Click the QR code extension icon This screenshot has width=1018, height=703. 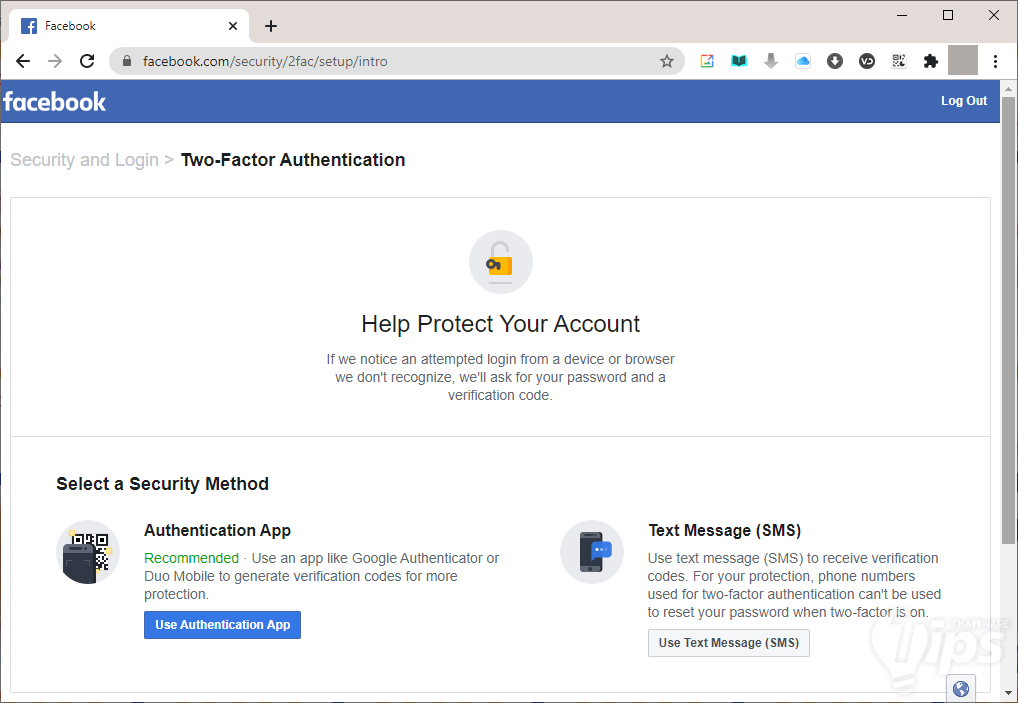[899, 61]
